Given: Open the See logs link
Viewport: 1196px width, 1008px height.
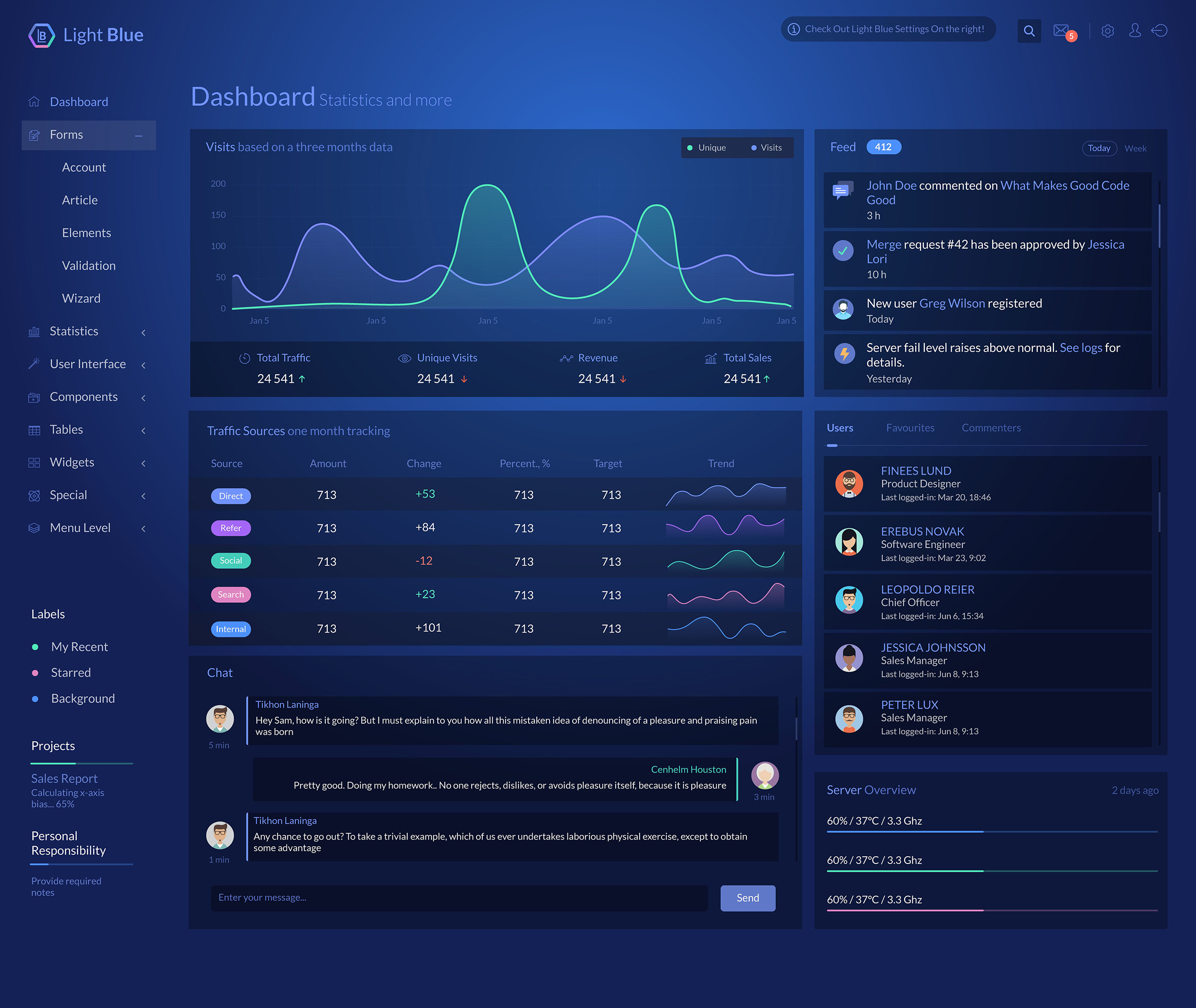Looking at the screenshot, I should pos(1081,348).
